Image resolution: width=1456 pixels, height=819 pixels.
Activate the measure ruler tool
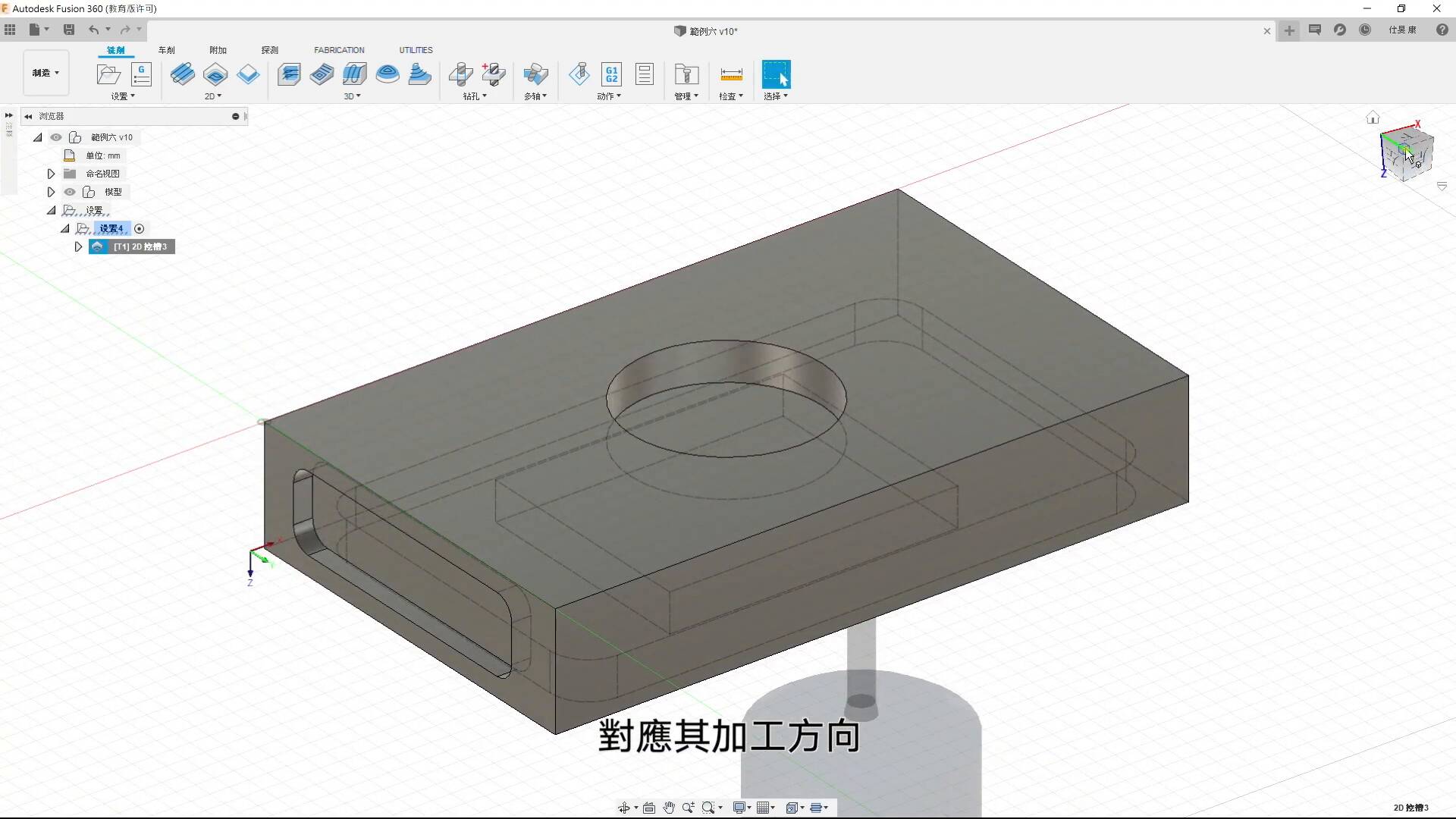pyautogui.click(x=731, y=74)
